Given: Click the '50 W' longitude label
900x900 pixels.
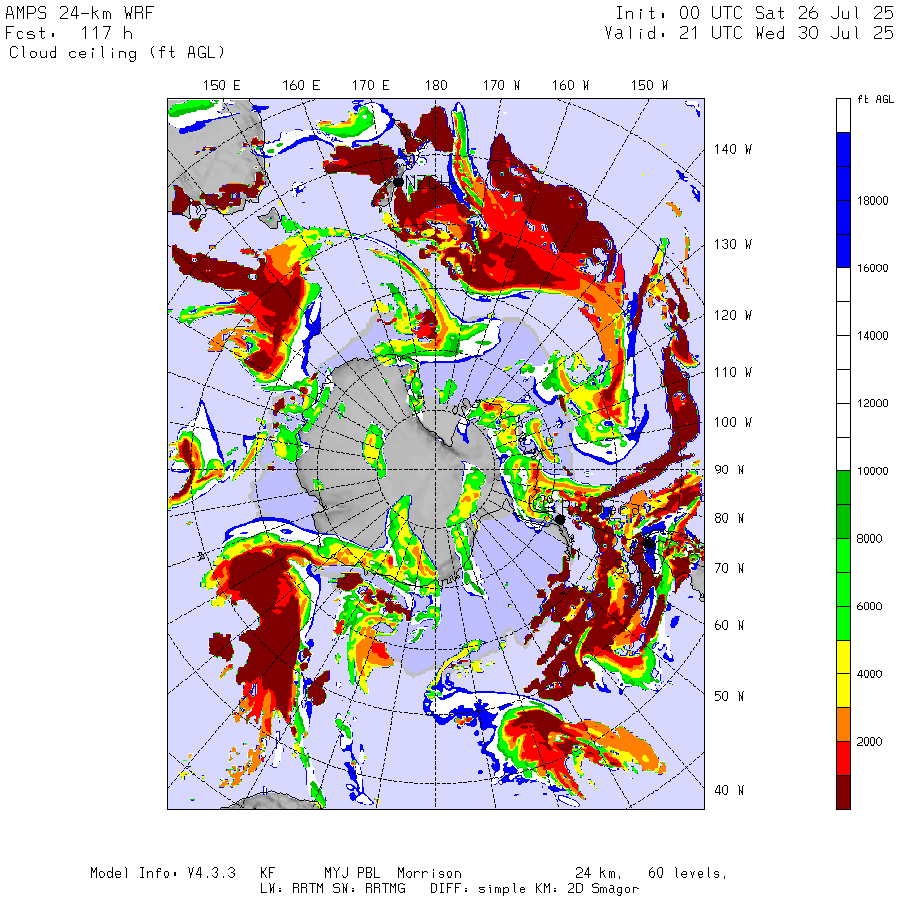Looking at the screenshot, I should tap(729, 696).
